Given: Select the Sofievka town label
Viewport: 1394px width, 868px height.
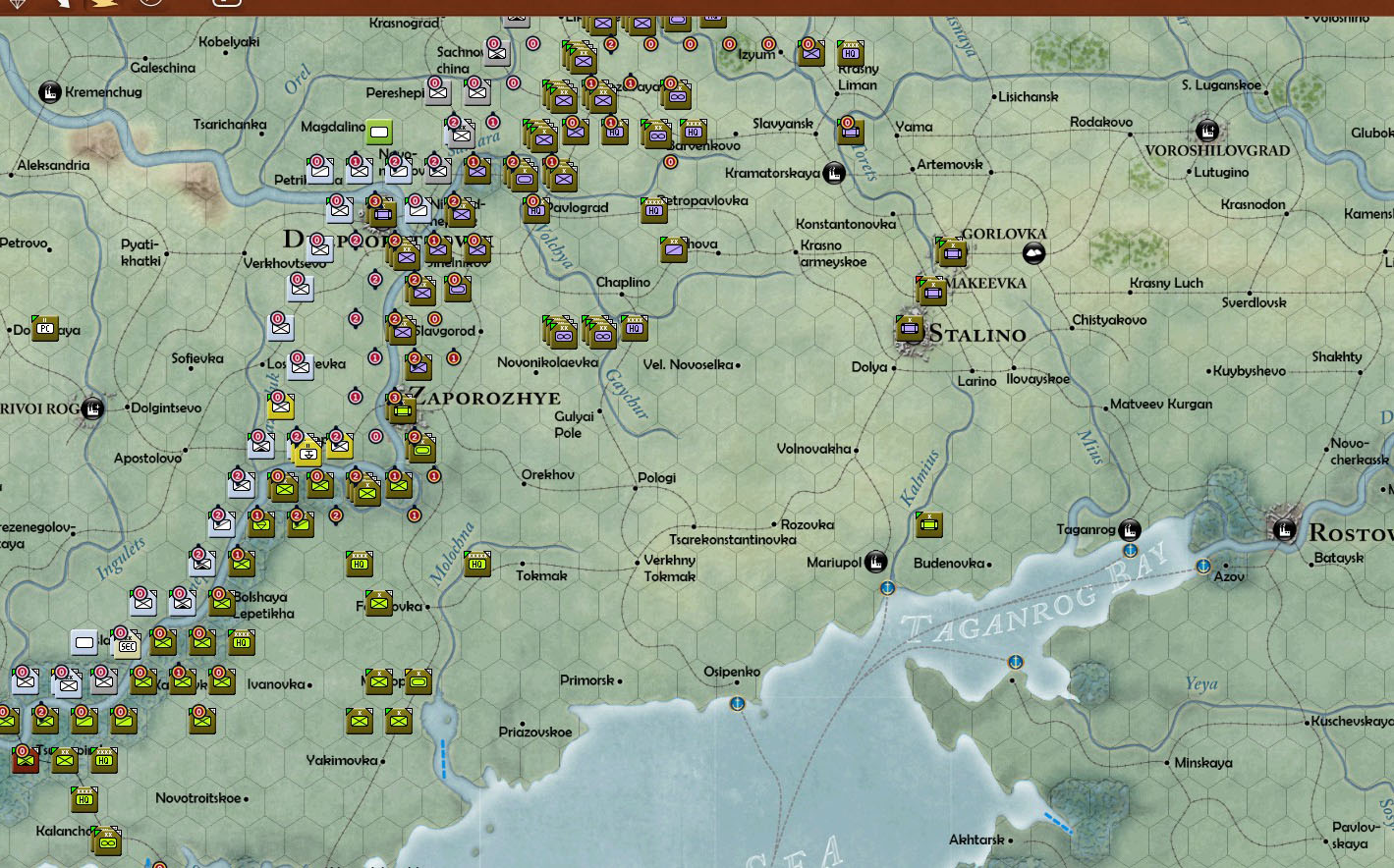Looking at the screenshot, I should 197,358.
